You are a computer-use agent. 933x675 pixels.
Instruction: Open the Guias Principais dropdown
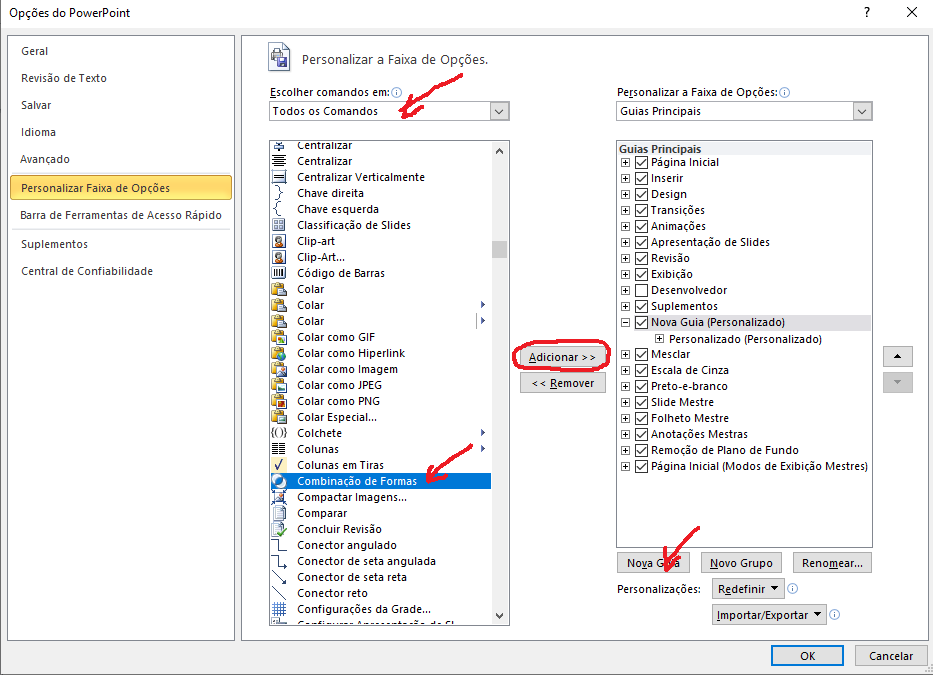click(862, 111)
